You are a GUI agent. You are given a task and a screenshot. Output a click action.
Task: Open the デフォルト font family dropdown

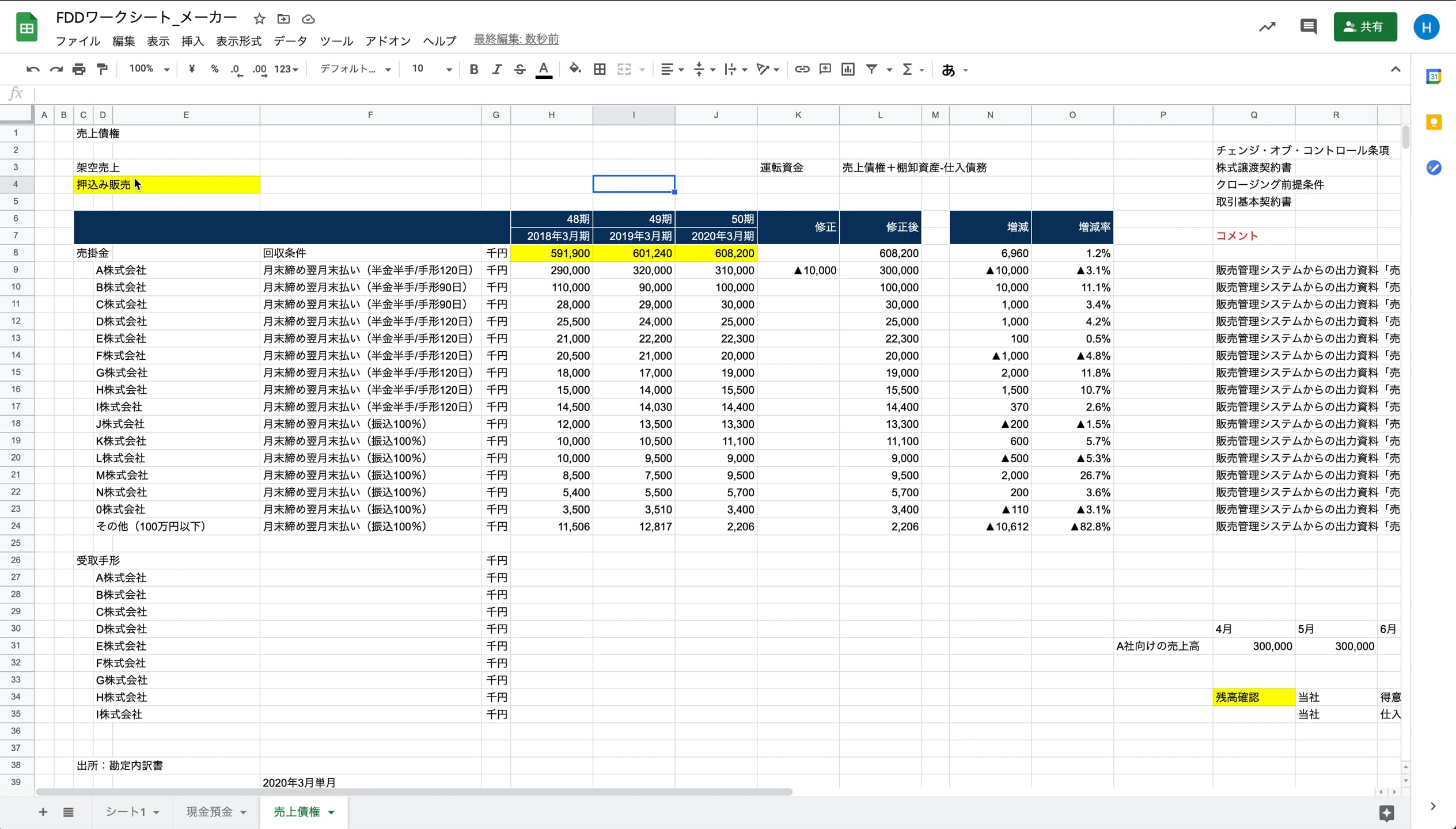pyautogui.click(x=355, y=69)
